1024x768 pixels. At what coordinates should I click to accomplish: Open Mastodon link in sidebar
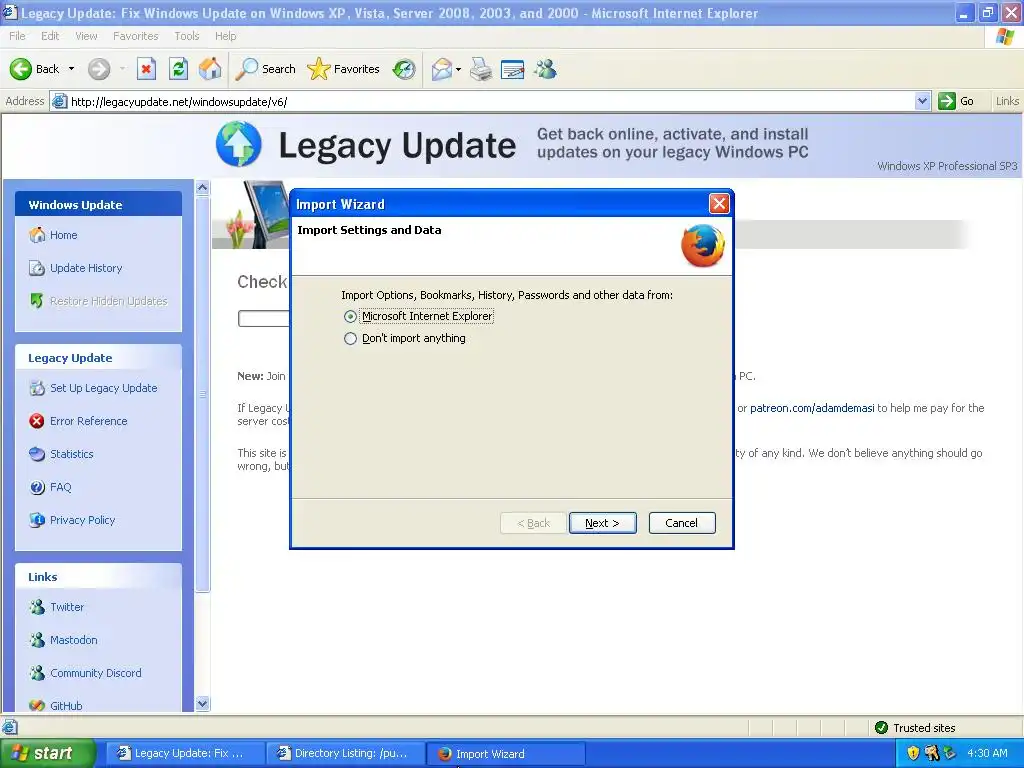click(x=74, y=640)
